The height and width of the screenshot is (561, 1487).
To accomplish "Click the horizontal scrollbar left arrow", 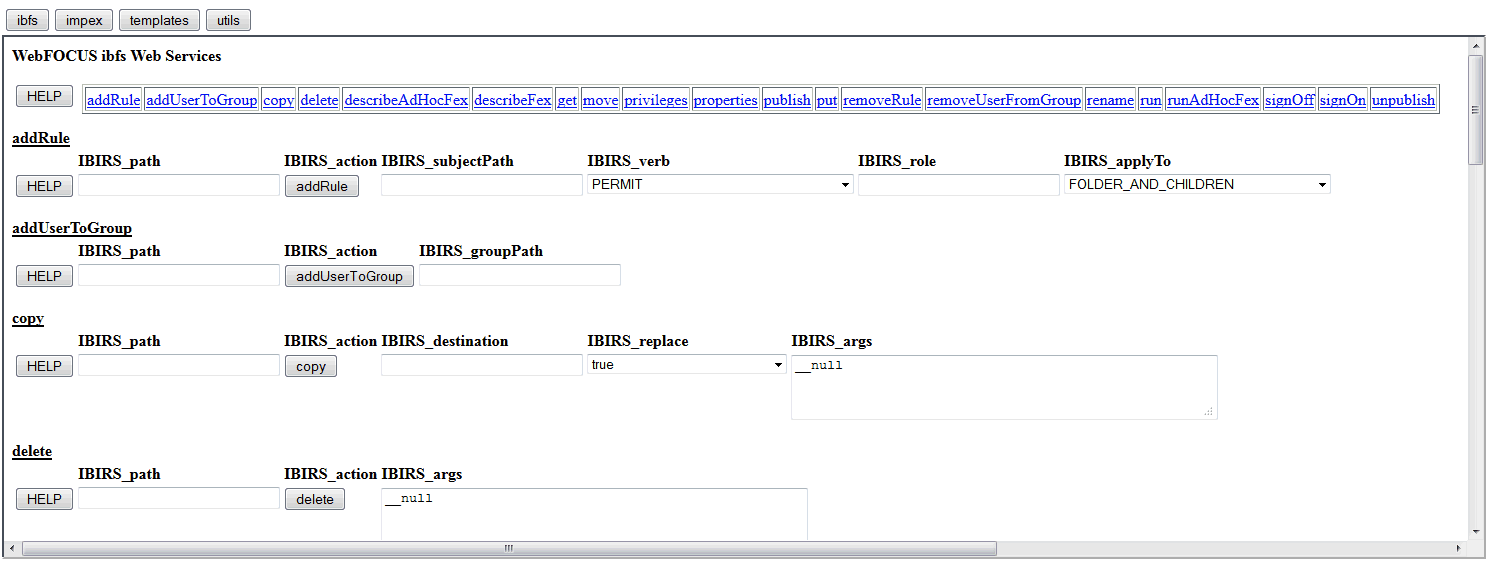I will 12,548.
